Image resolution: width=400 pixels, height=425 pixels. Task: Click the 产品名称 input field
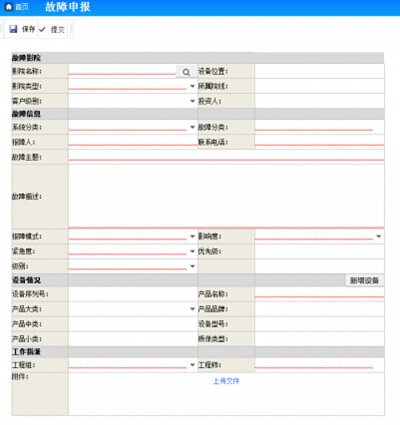tap(319, 294)
